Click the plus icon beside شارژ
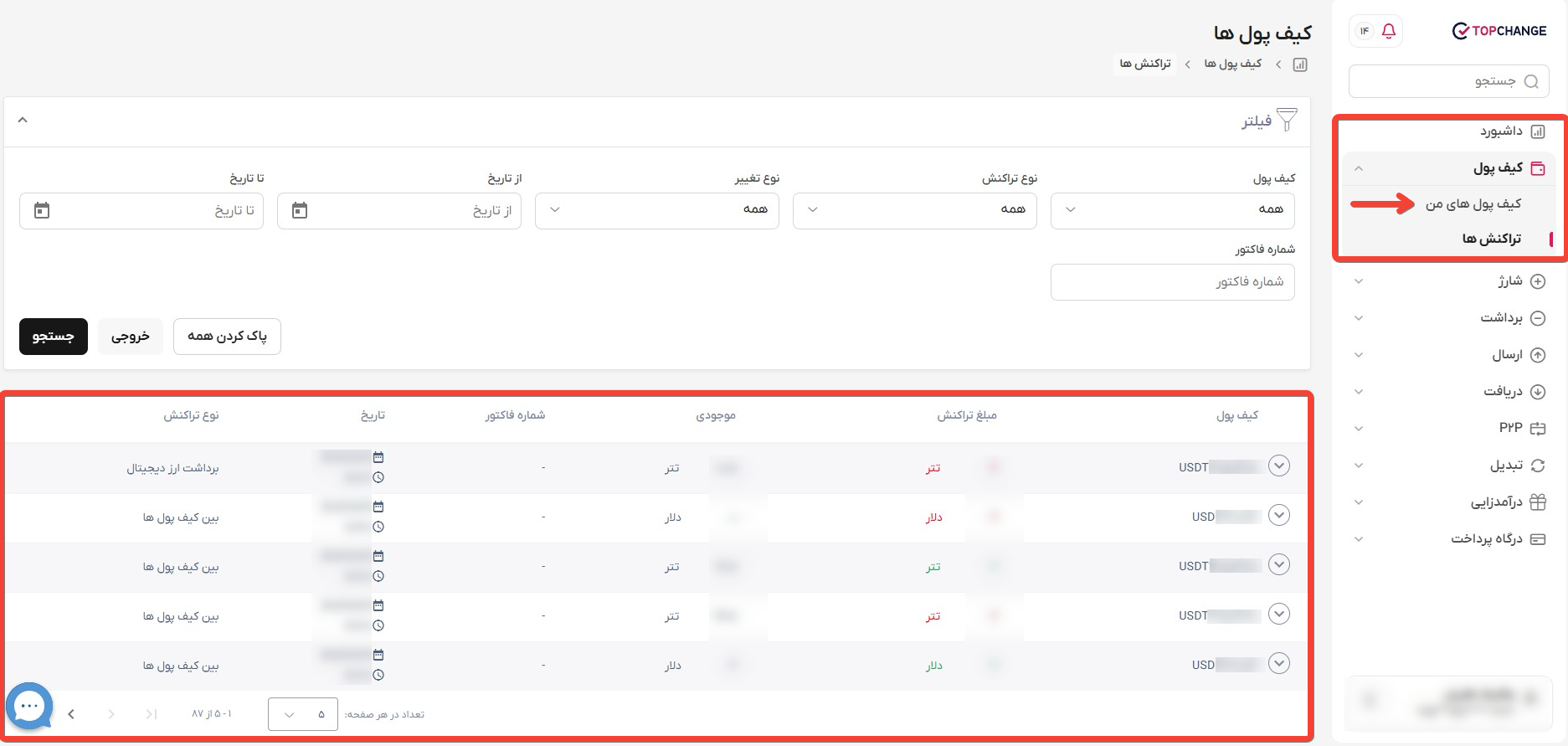Viewport: 1568px width, 746px height. coord(1538,281)
